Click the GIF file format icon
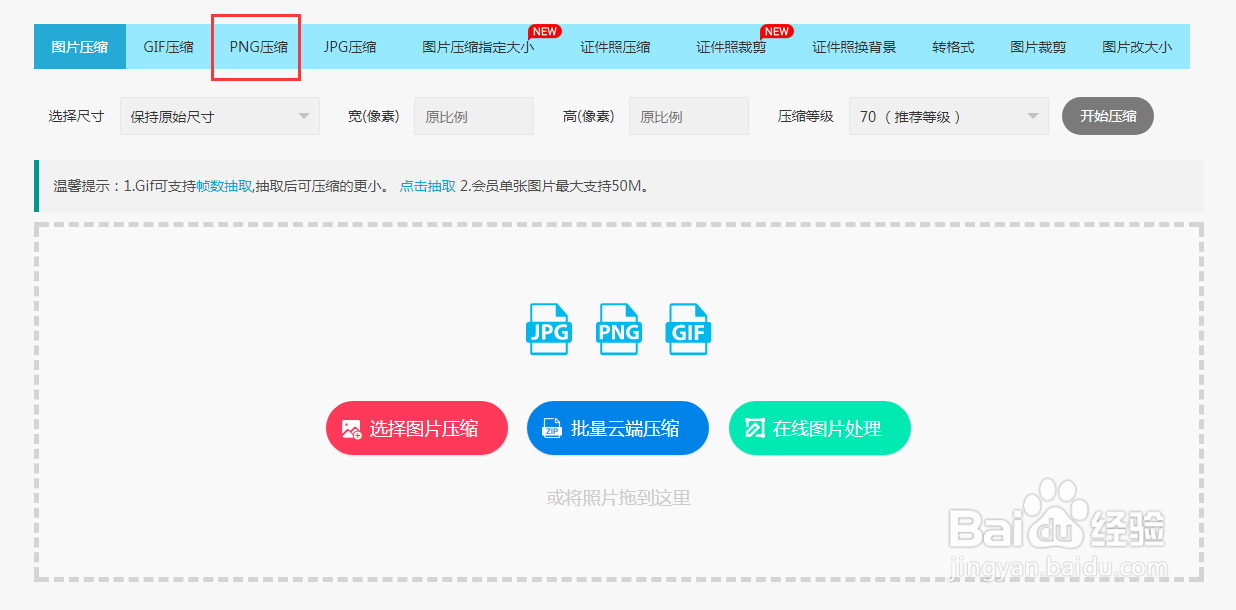 click(688, 329)
